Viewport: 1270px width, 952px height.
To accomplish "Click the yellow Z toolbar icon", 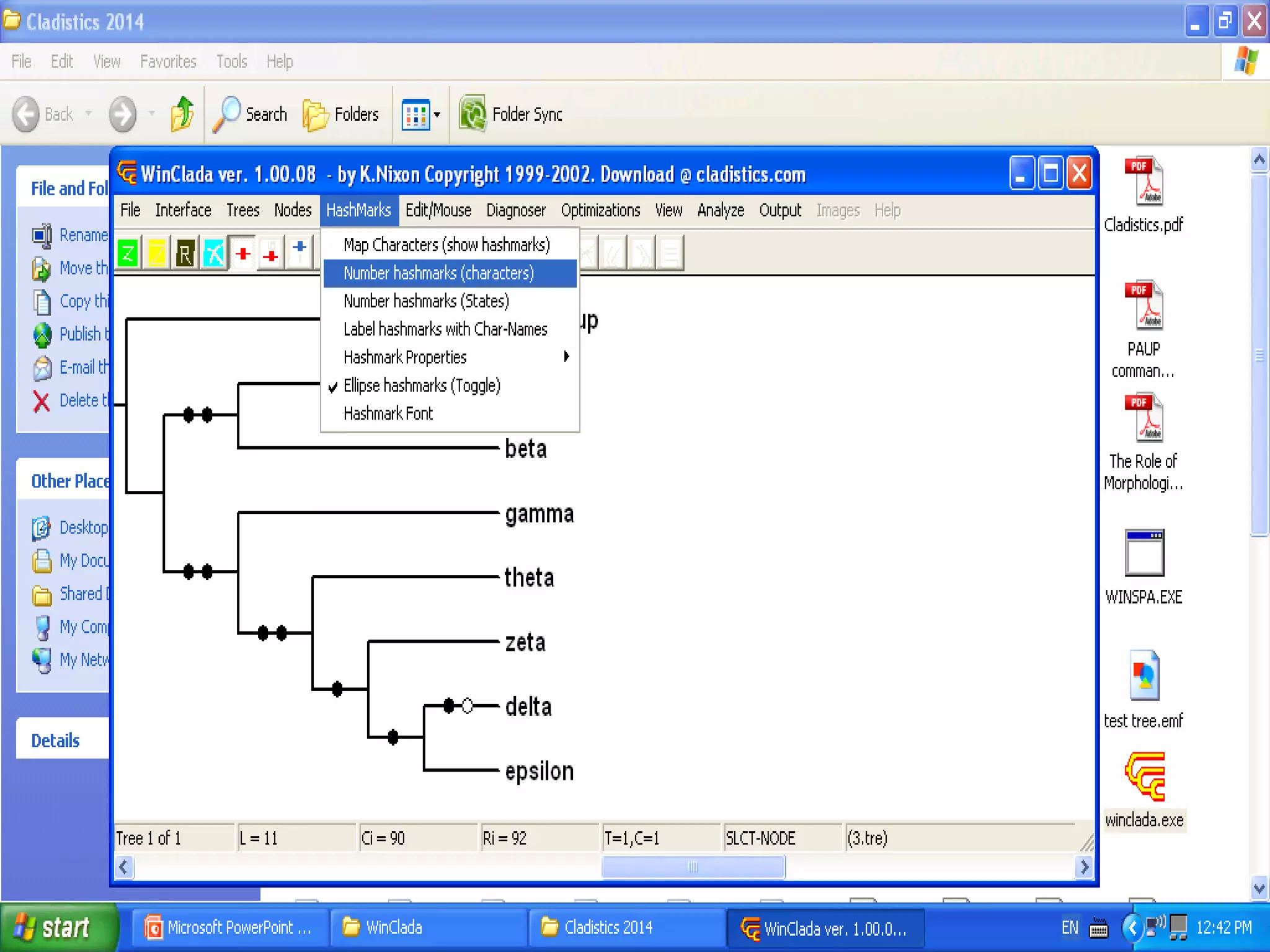I will pos(156,253).
